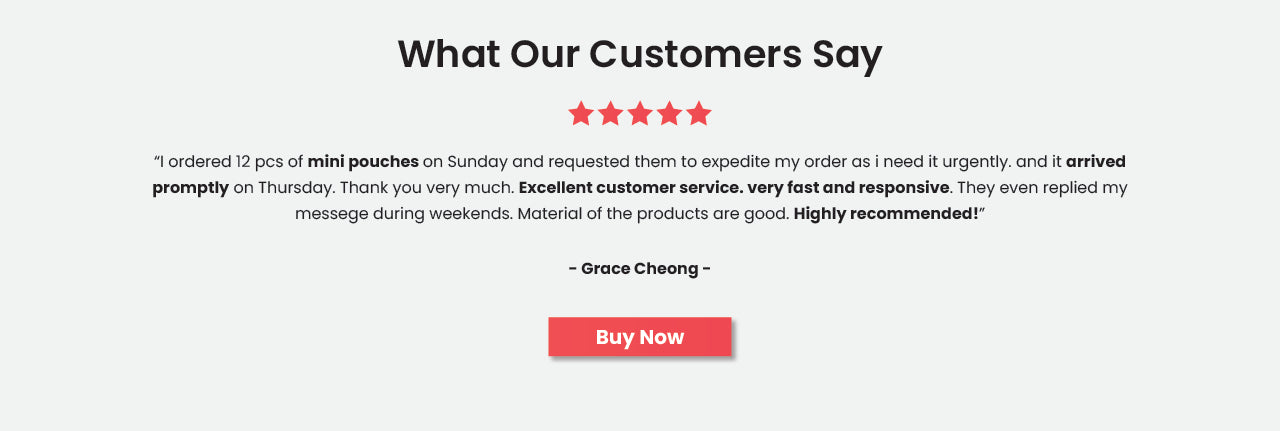The width and height of the screenshot is (1280, 431).
Task: Click the second rating star
Action: pyautogui.click(x=610, y=114)
